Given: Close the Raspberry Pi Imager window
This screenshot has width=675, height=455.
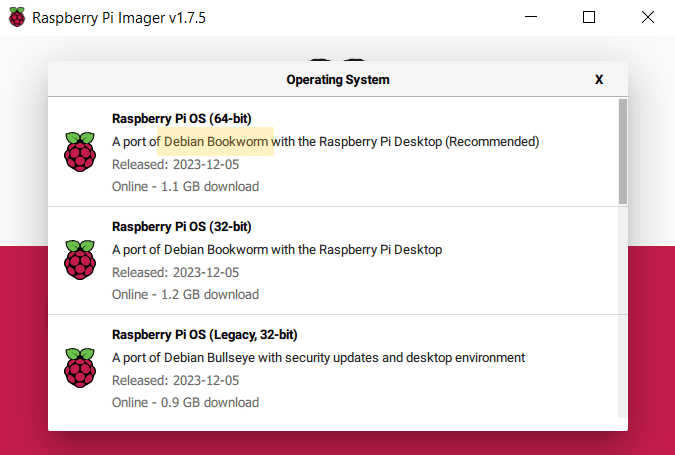Looking at the screenshot, I should 645,18.
